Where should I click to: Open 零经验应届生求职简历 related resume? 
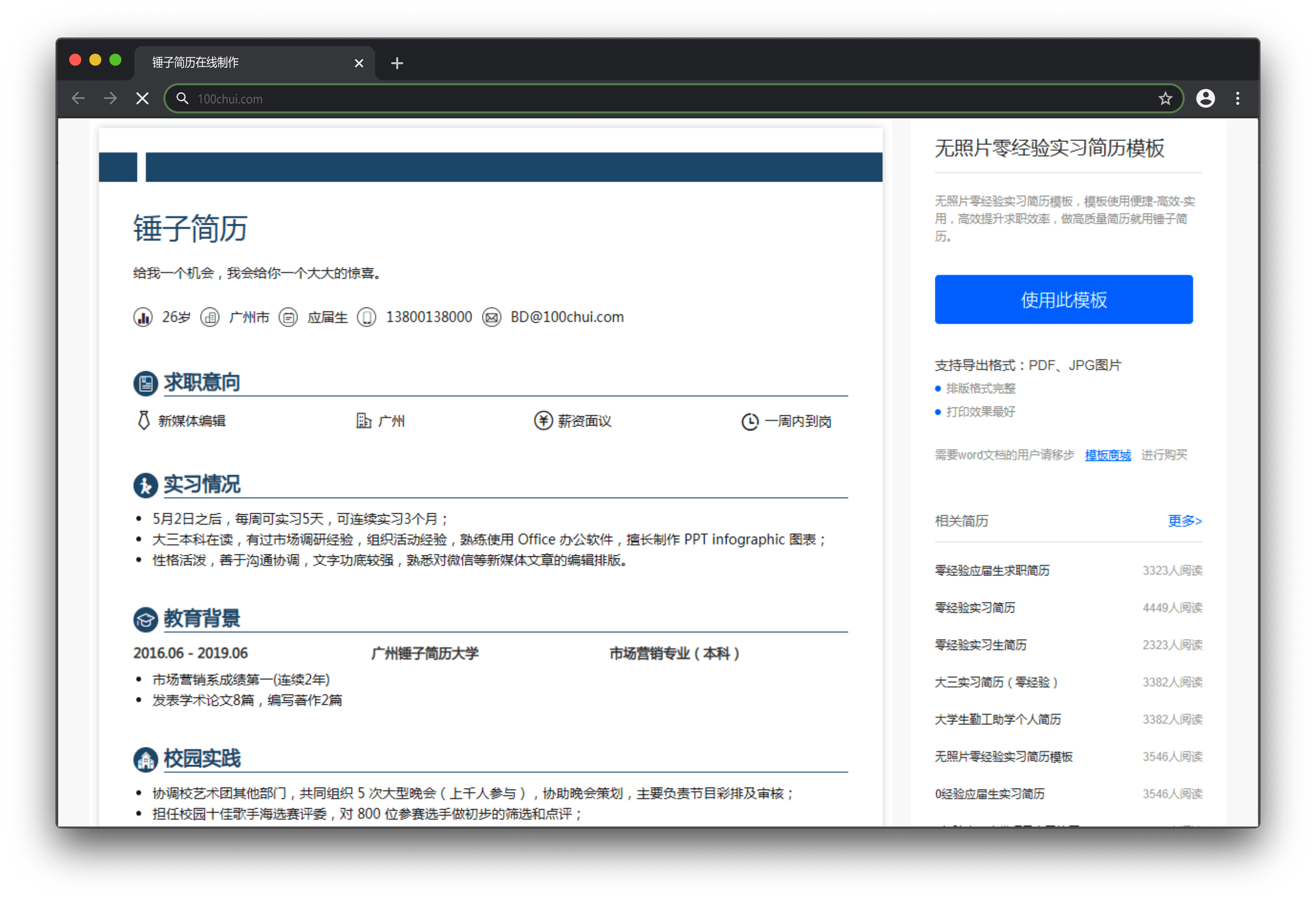pyautogui.click(x=992, y=570)
